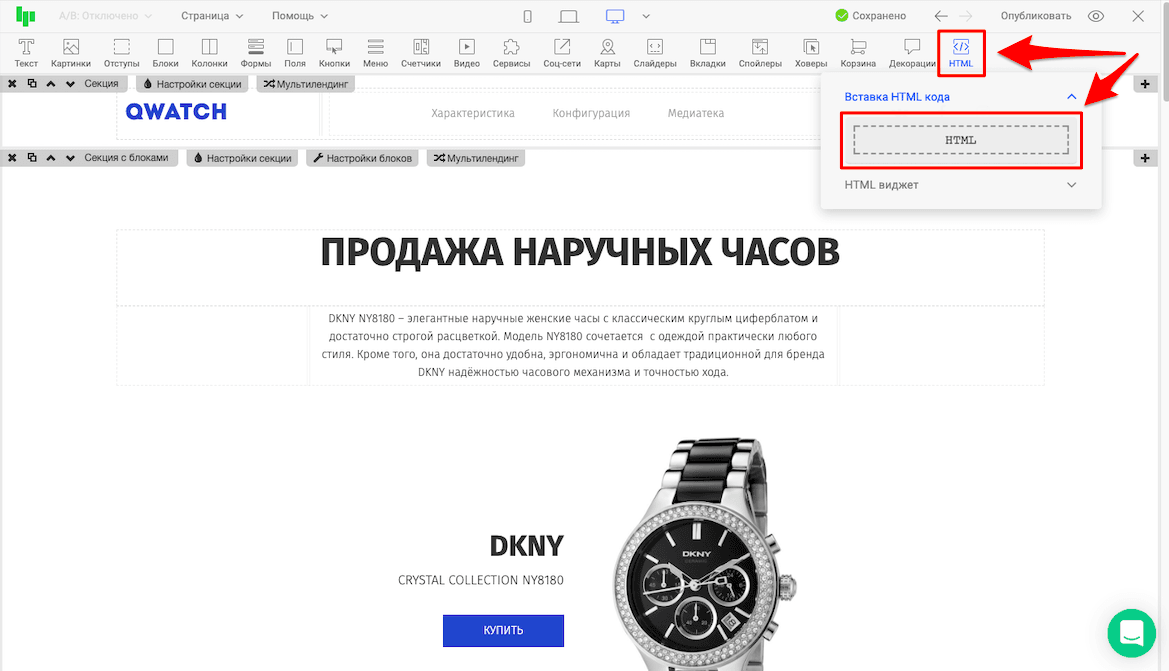Open the green chat support widget
Viewport: 1169px width, 671px height.
click(x=1131, y=633)
